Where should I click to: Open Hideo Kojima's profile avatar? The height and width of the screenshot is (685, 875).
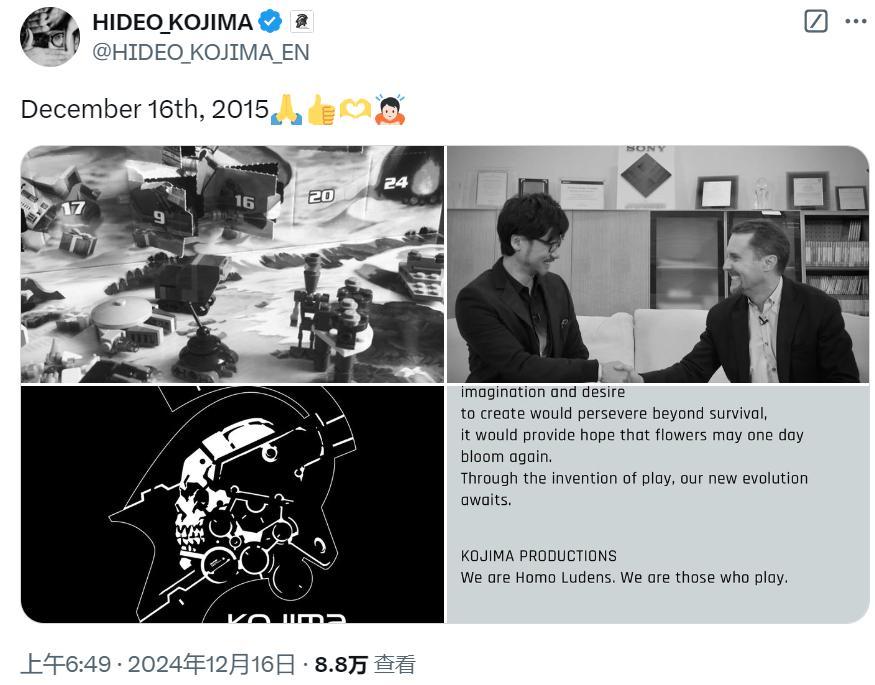[50, 37]
